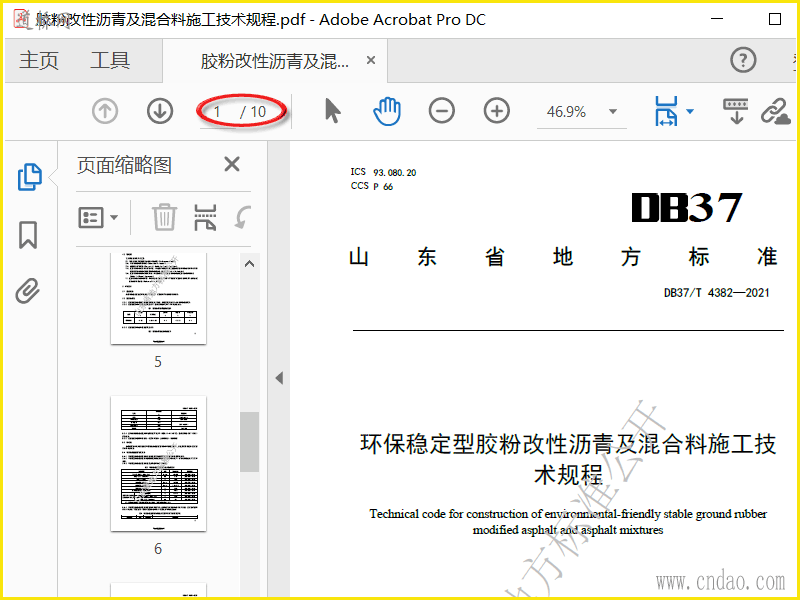Minimize the Acrobat window

point(717,19)
